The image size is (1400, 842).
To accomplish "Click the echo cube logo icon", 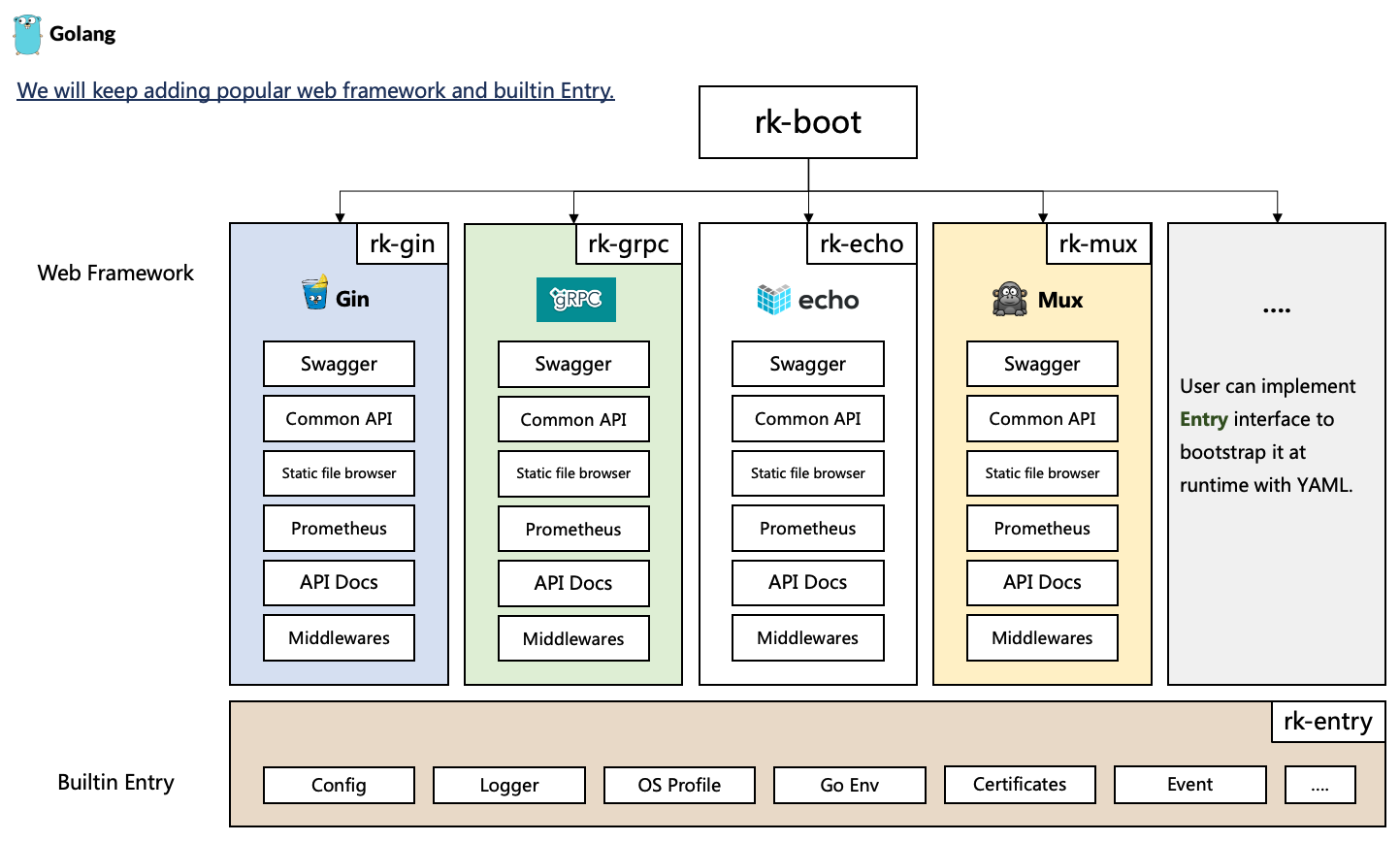I will [x=773, y=299].
